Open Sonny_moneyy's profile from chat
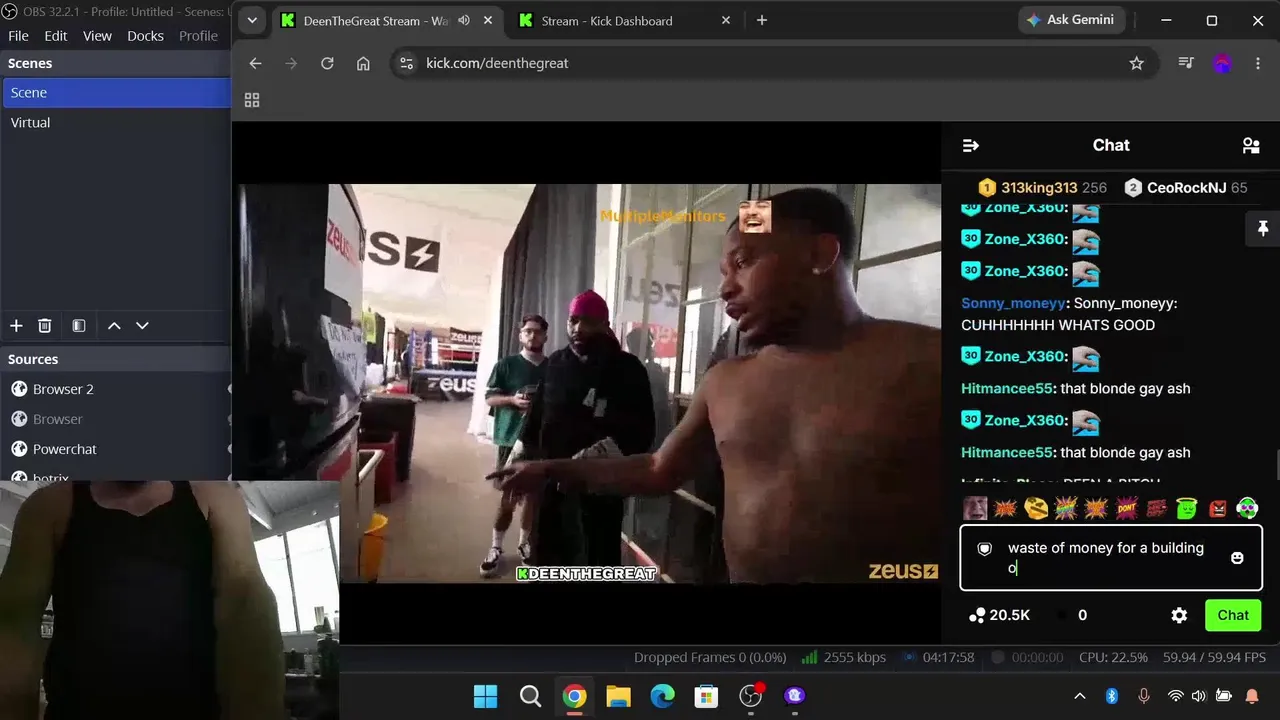Image resolution: width=1280 pixels, height=720 pixels. (1013, 303)
